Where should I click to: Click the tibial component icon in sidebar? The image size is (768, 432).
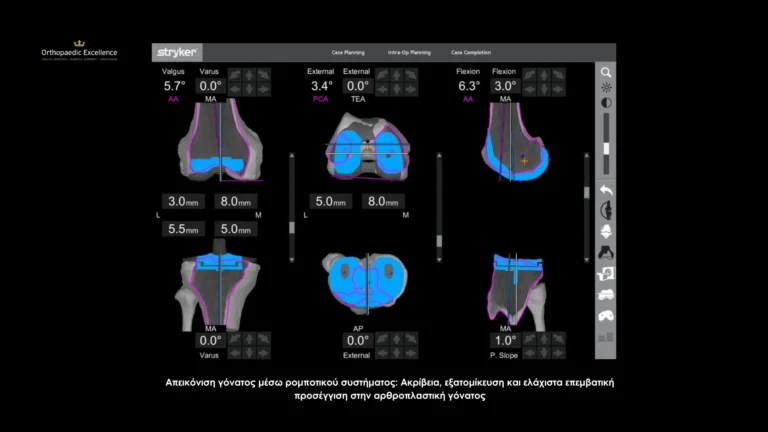click(x=606, y=316)
